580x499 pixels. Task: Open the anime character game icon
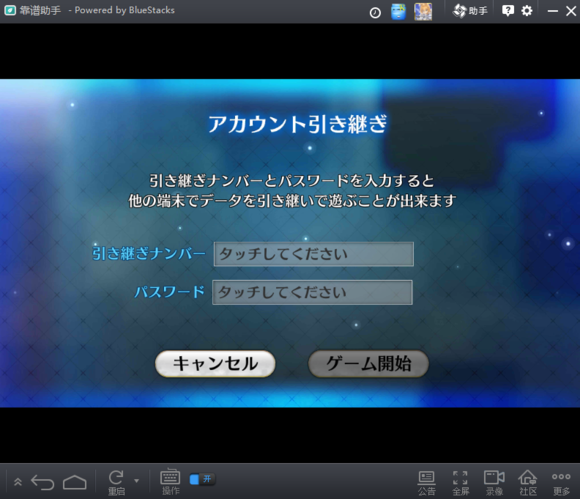tap(423, 11)
